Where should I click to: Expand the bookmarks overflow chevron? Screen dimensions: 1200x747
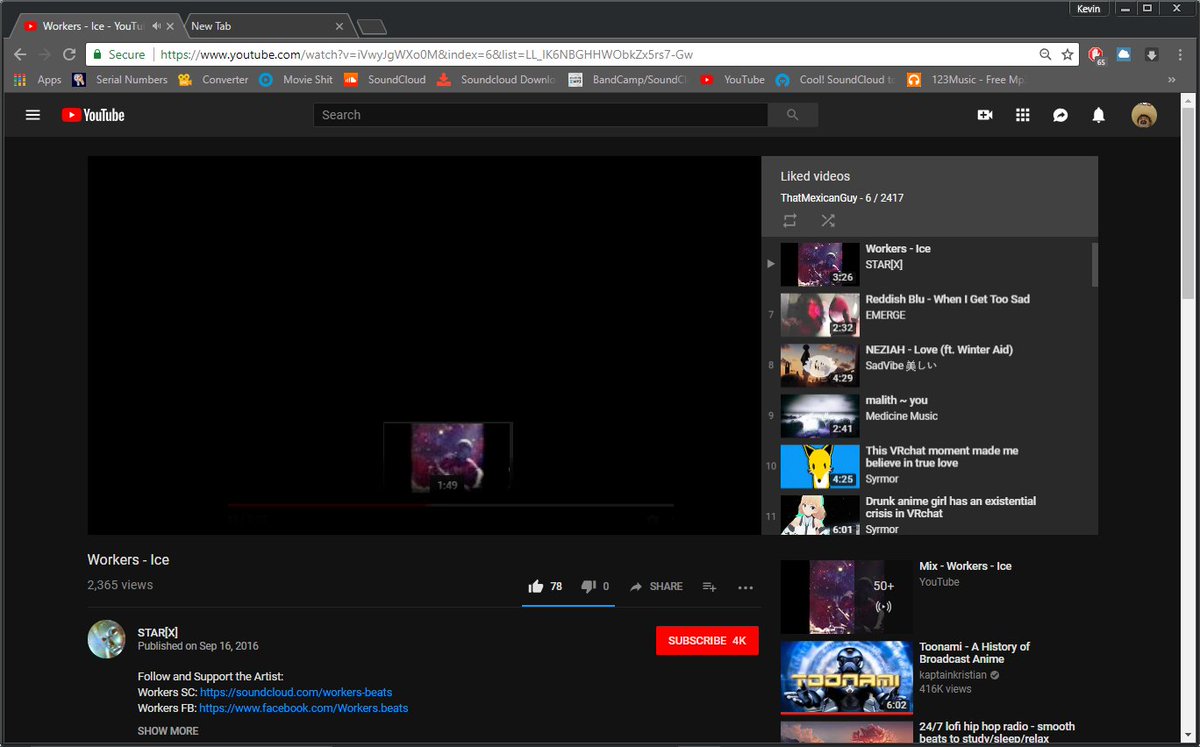pyautogui.click(x=1171, y=80)
